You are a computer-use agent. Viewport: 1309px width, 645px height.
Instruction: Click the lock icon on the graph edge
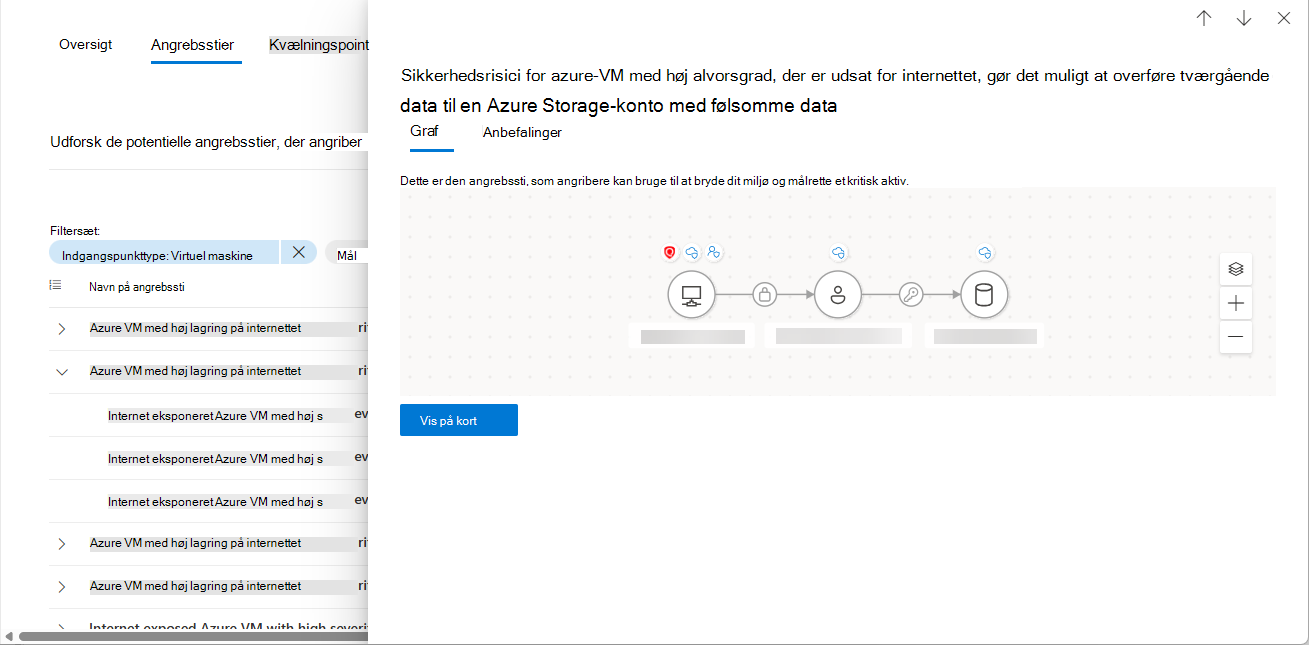point(765,295)
